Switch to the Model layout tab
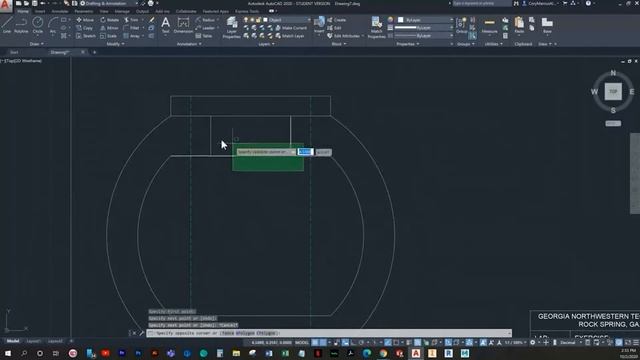Viewport: 640px width, 360px height. 13,341
